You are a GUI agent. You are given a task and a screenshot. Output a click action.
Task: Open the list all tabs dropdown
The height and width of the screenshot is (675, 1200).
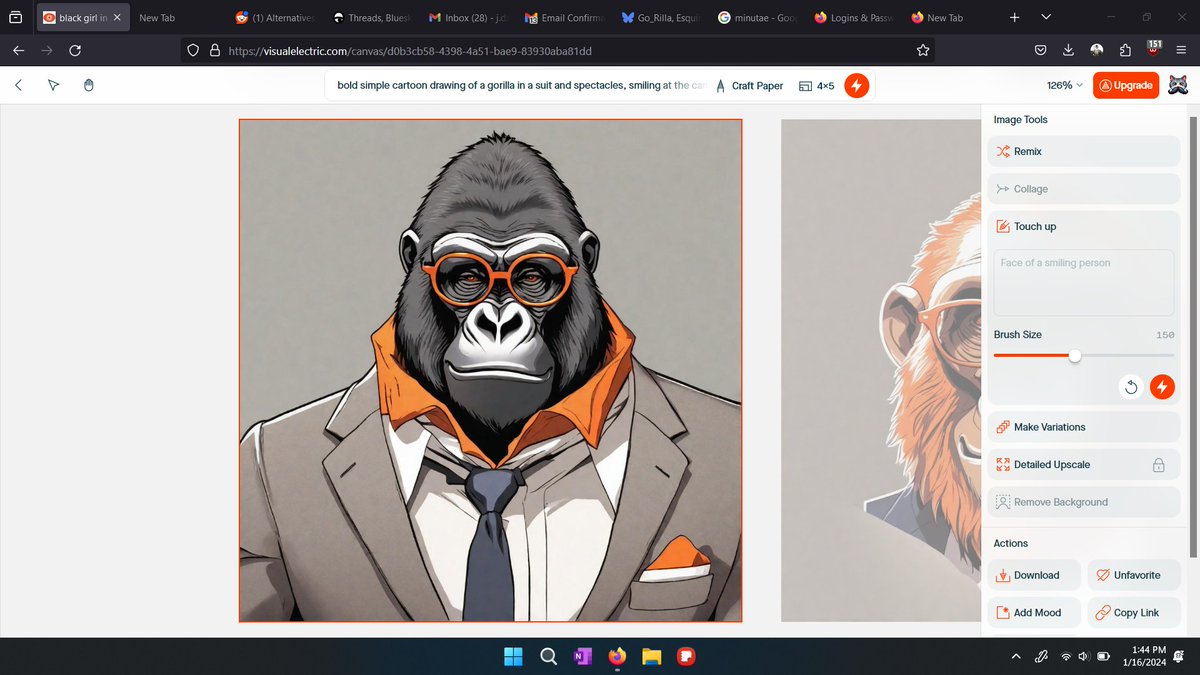(x=1046, y=18)
